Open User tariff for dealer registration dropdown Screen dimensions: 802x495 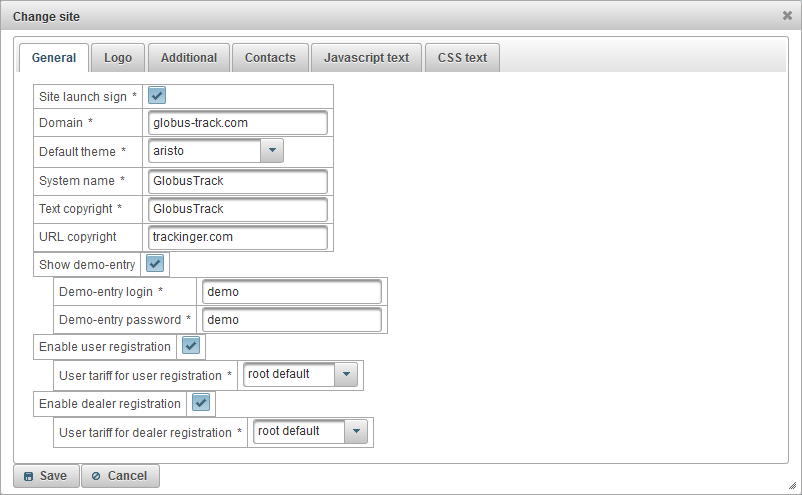(x=356, y=431)
